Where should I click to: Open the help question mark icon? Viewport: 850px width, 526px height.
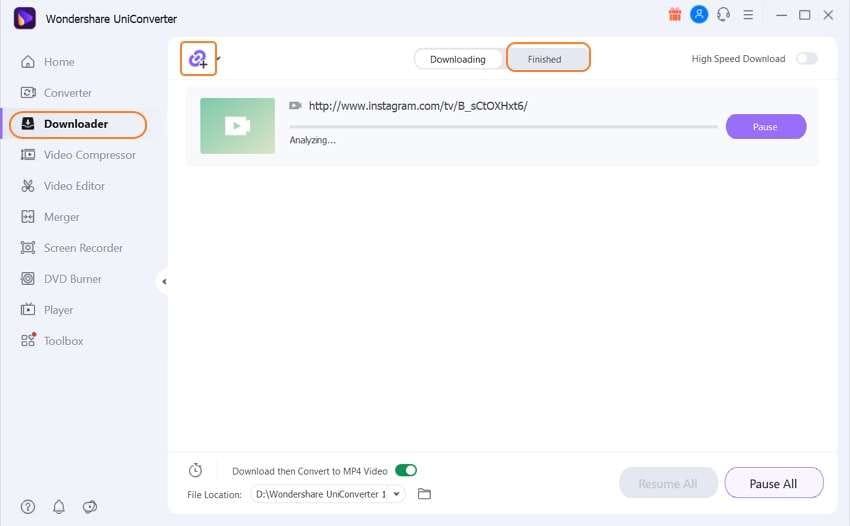click(x=28, y=506)
